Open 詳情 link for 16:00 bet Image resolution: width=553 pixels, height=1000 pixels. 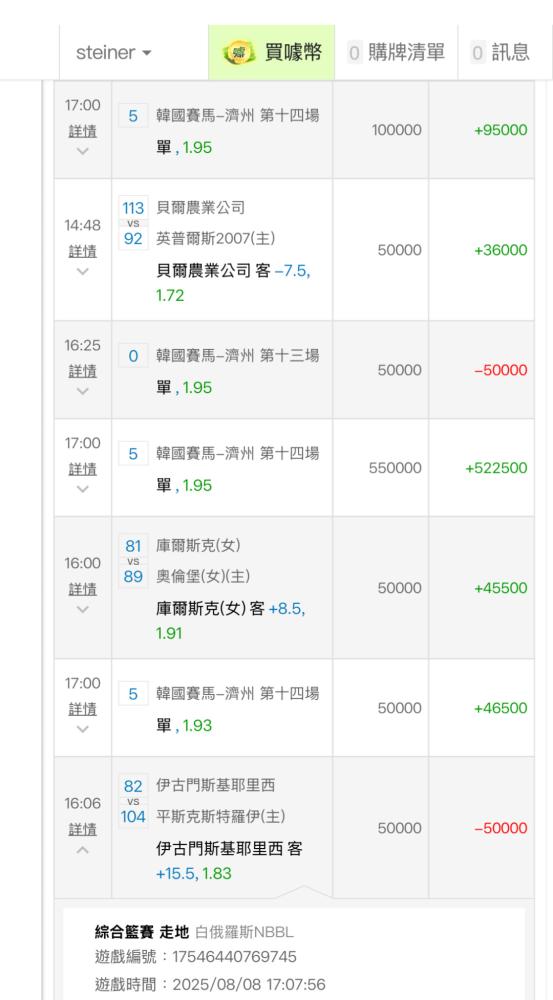coord(82,589)
